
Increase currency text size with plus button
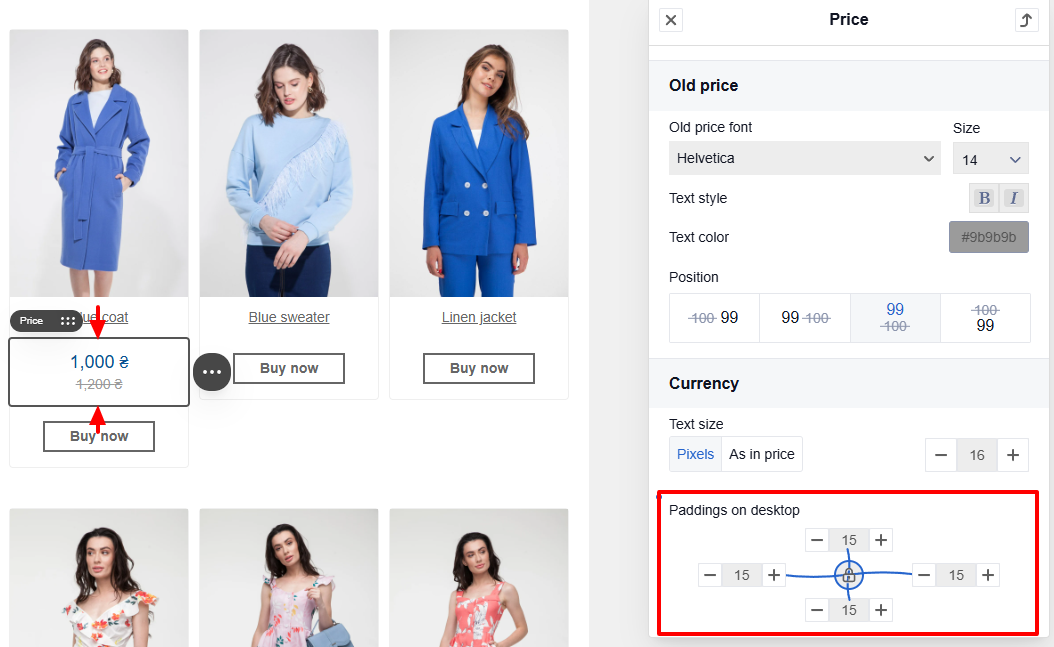click(1013, 455)
